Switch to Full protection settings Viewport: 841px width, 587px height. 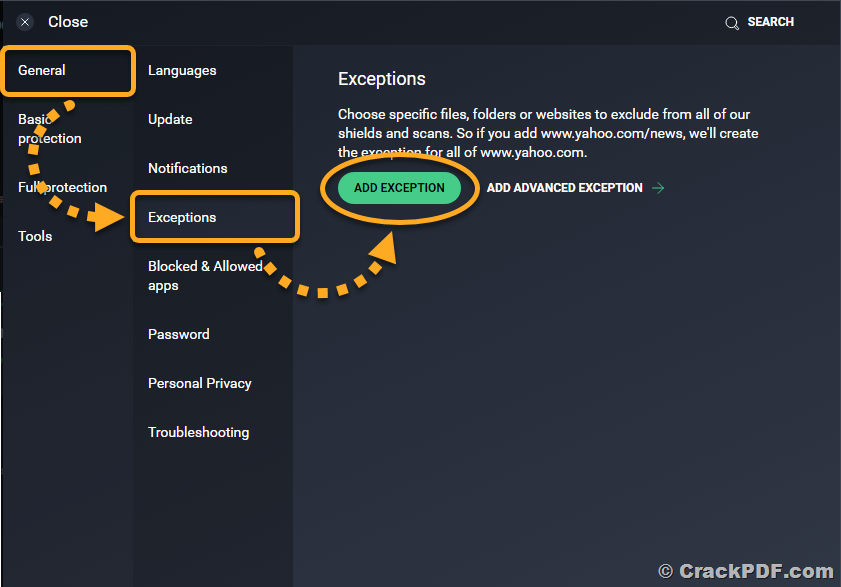[x=62, y=187]
